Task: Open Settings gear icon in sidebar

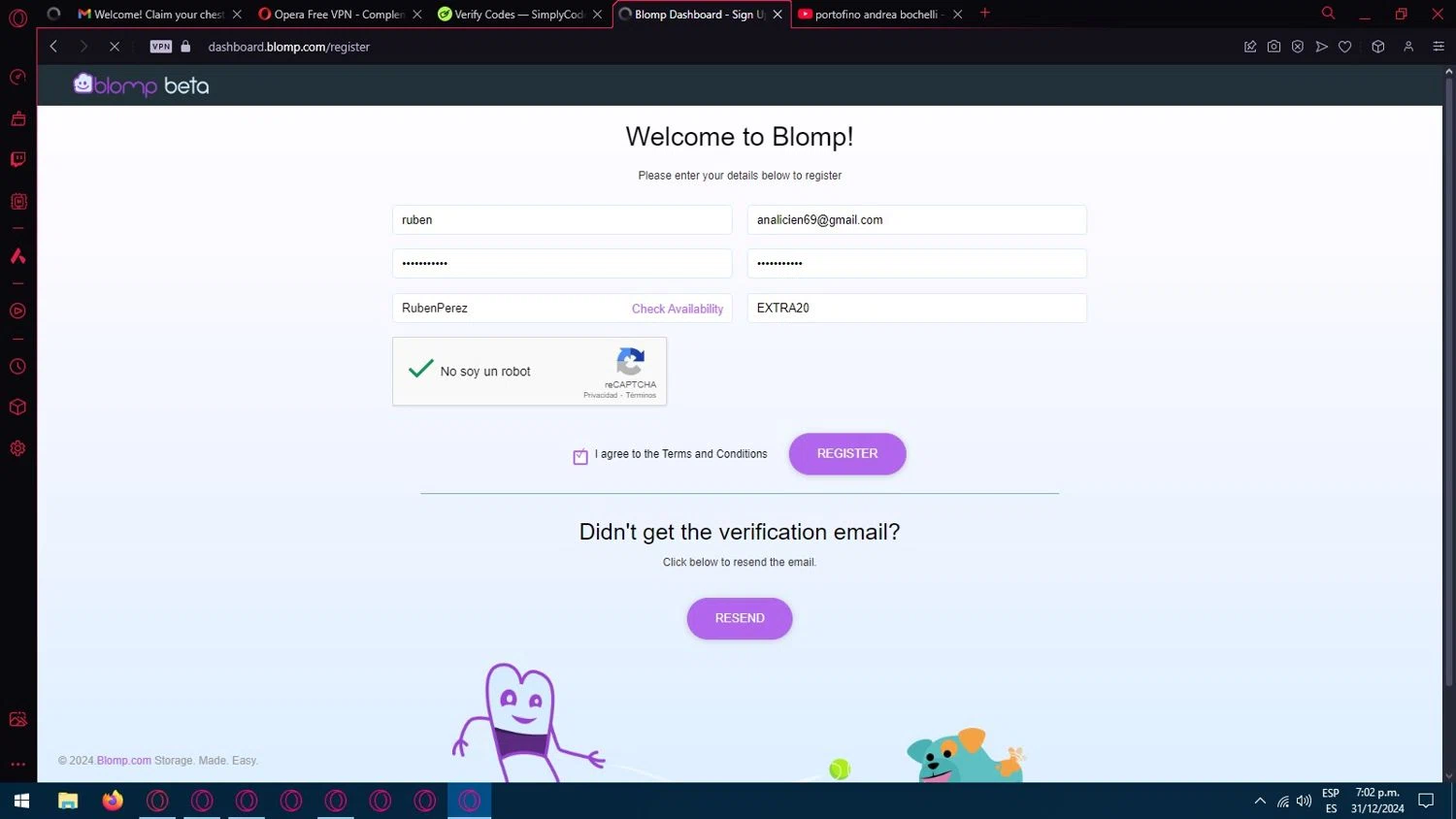Action: point(17,448)
